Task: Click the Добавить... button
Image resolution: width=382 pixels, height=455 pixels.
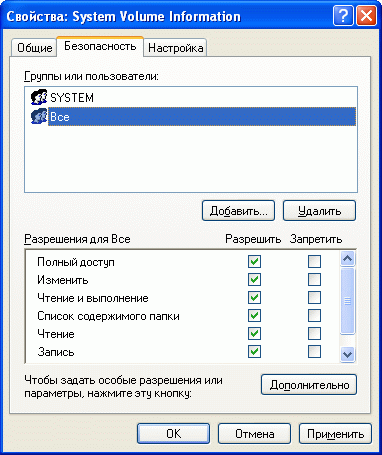Action: point(238,211)
